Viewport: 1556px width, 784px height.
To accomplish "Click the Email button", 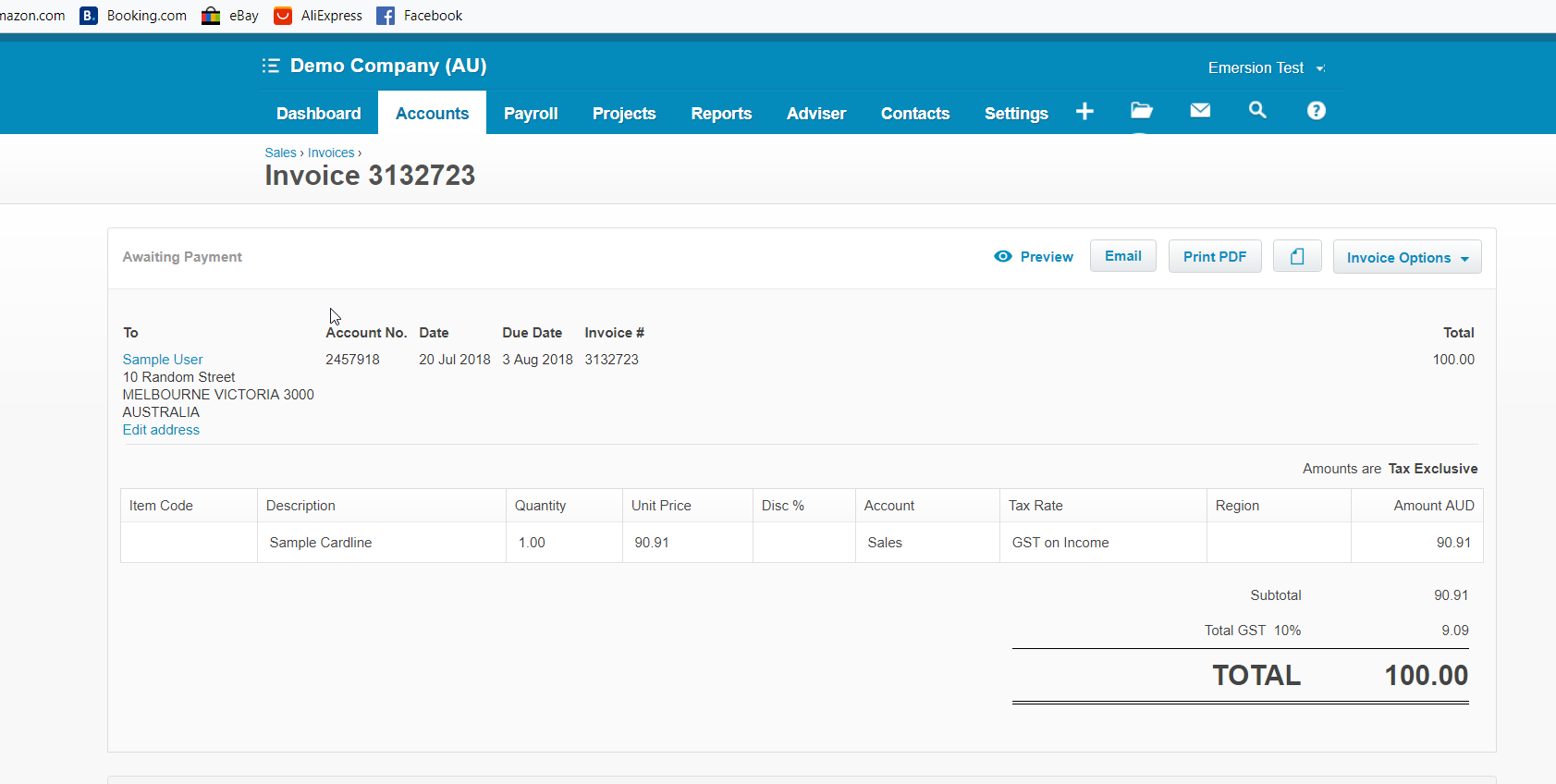I will 1122,256.
